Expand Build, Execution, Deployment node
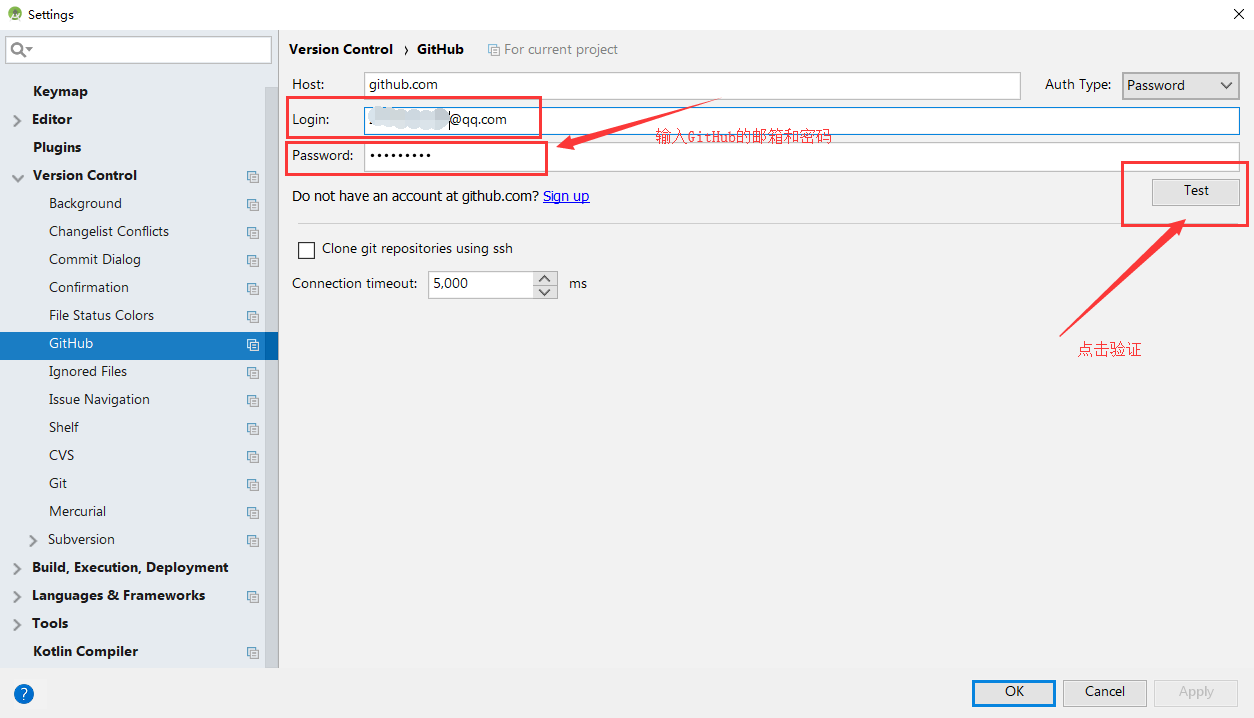 (x=17, y=568)
